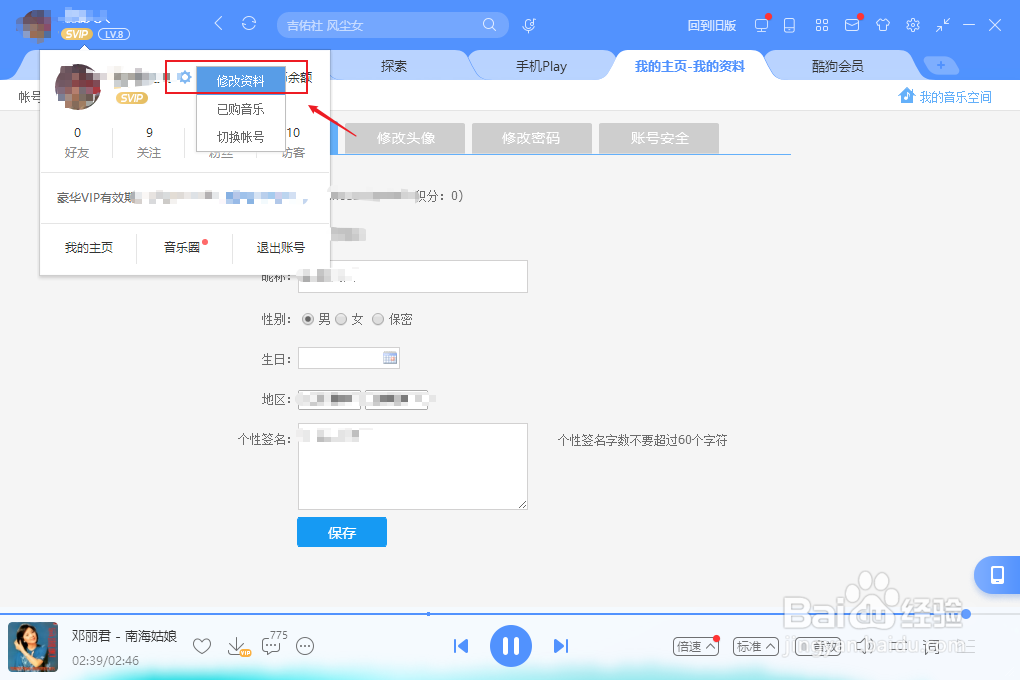Open the birthday calendar picker
The image size is (1020, 680).
389,357
